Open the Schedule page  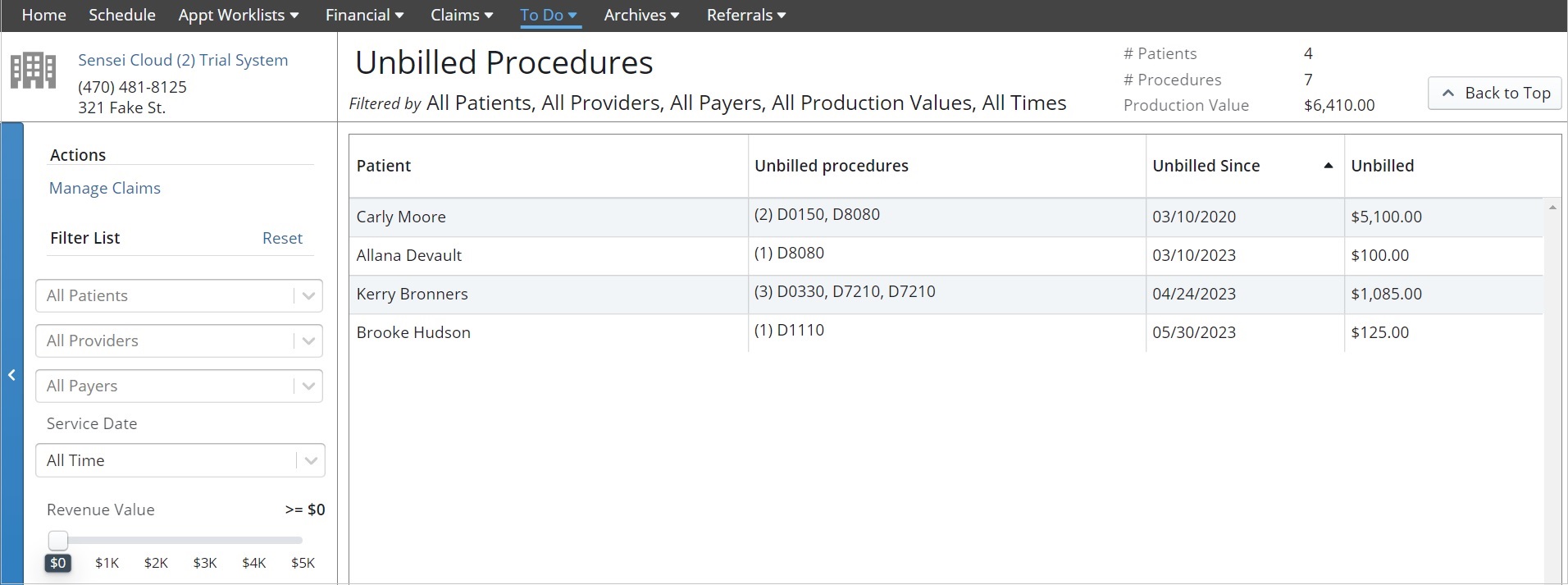122,15
